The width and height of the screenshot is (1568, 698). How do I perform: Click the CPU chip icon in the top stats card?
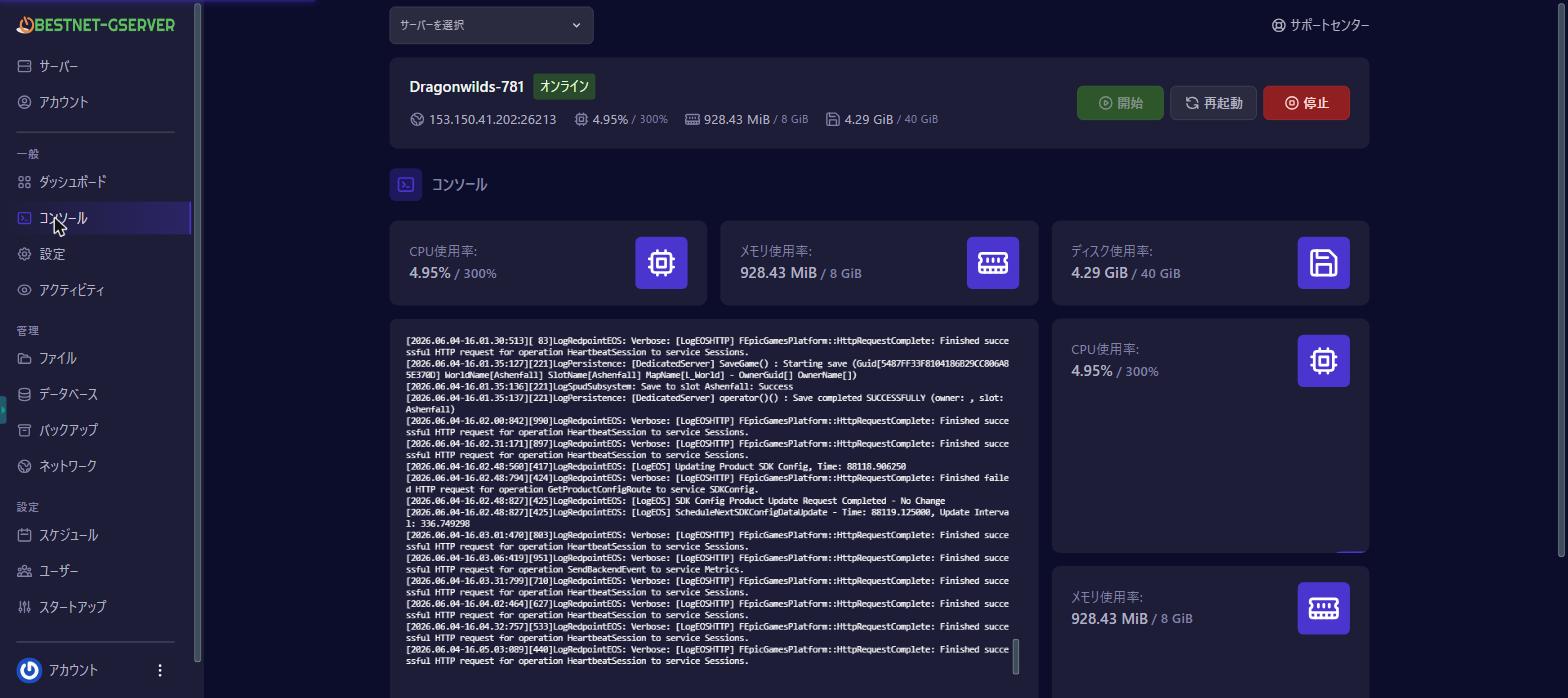pyautogui.click(x=661, y=263)
